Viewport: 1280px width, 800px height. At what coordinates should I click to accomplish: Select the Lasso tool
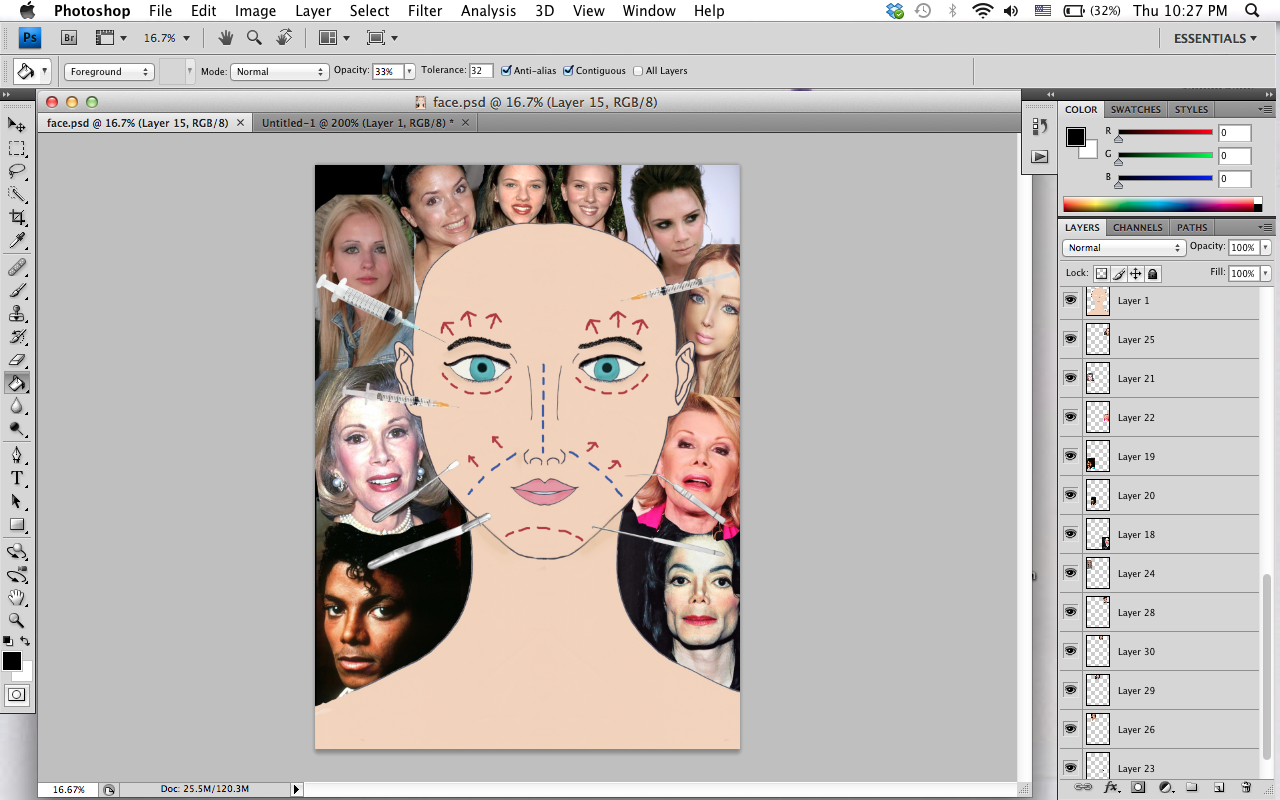click(x=17, y=171)
